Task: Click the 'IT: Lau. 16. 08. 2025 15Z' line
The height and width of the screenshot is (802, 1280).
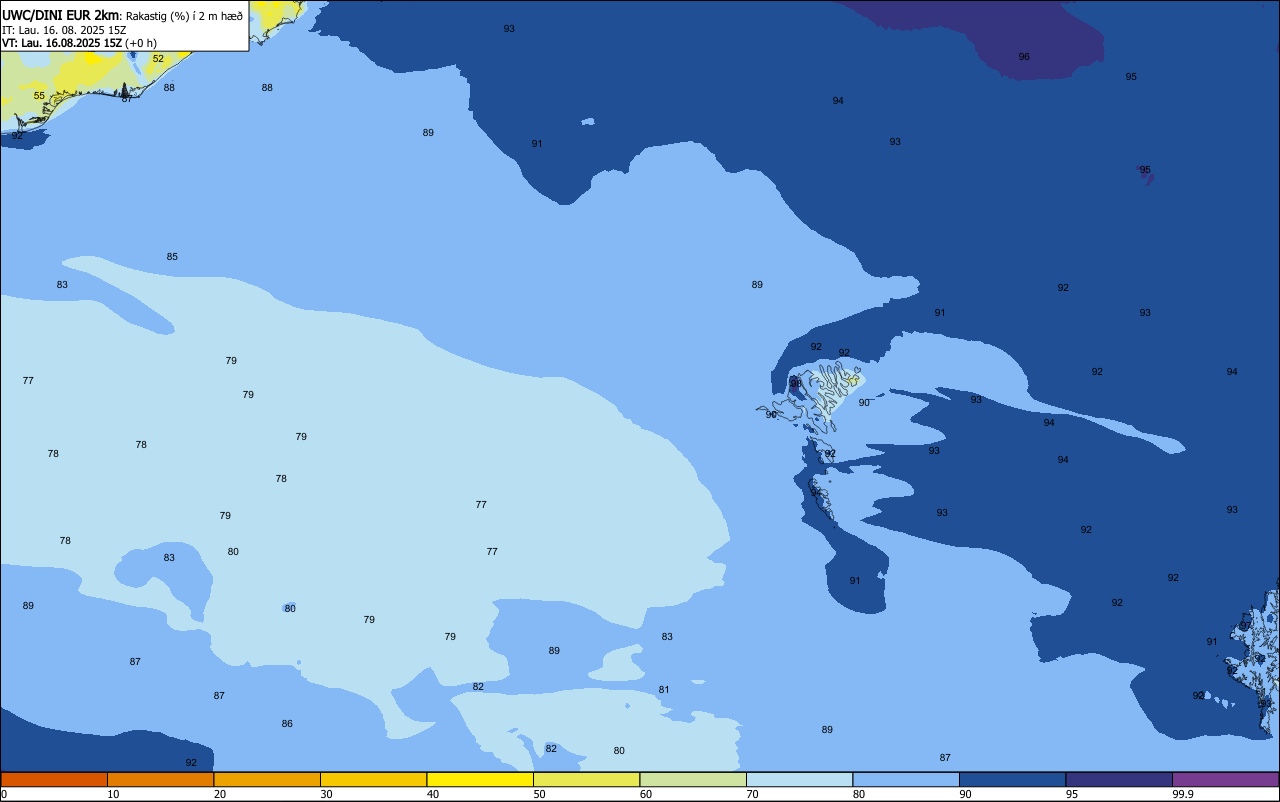Action: pyautogui.click(x=64, y=30)
